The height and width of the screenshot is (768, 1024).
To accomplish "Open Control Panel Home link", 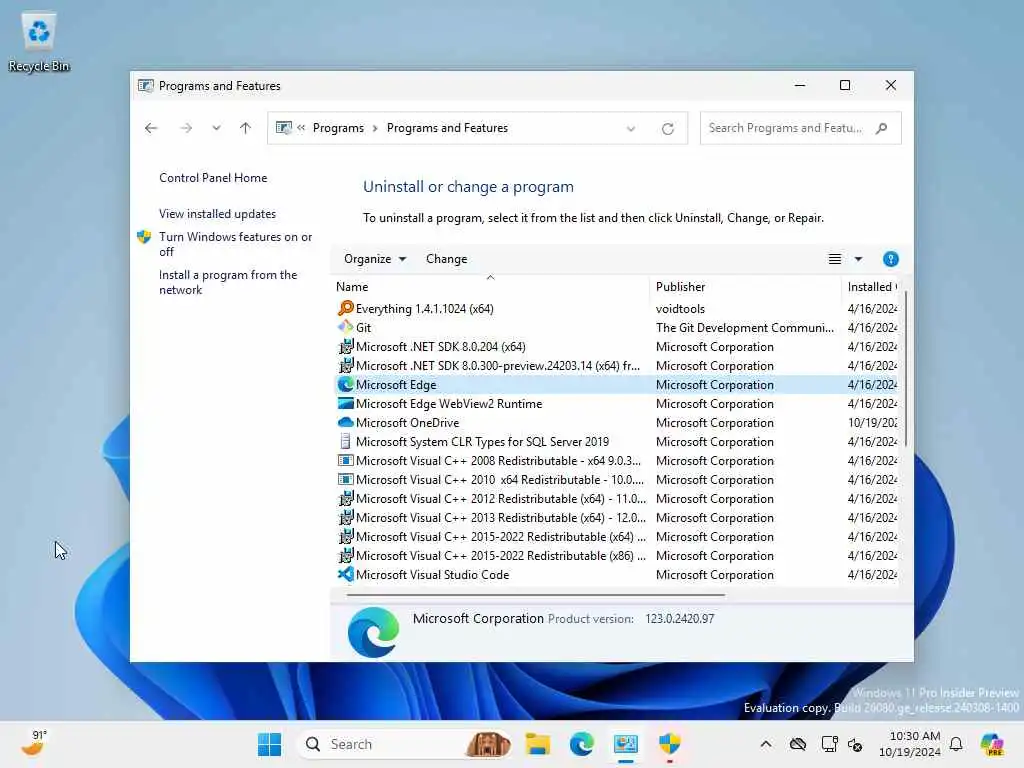I will [213, 178].
